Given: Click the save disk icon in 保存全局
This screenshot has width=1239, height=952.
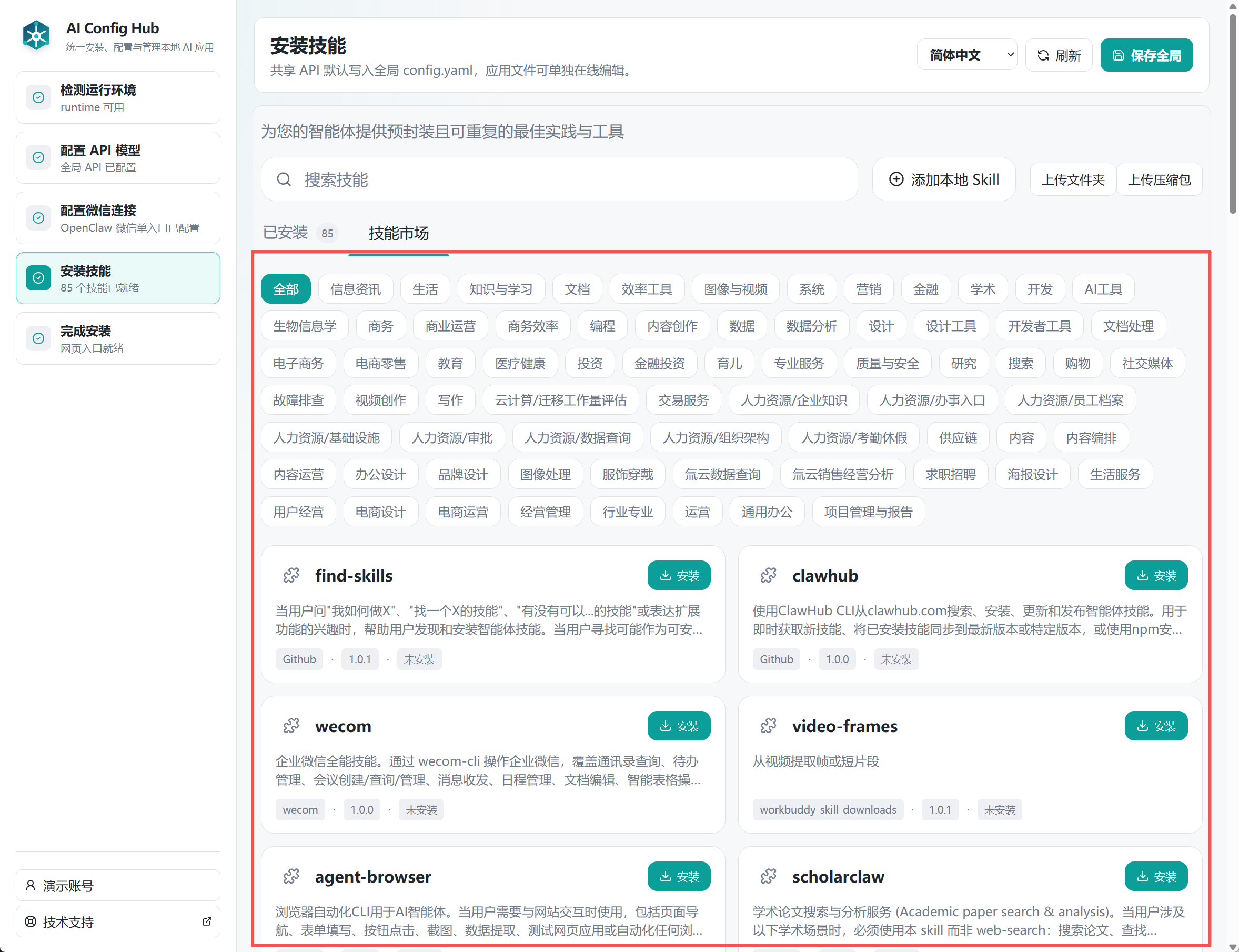Looking at the screenshot, I should click(1119, 55).
